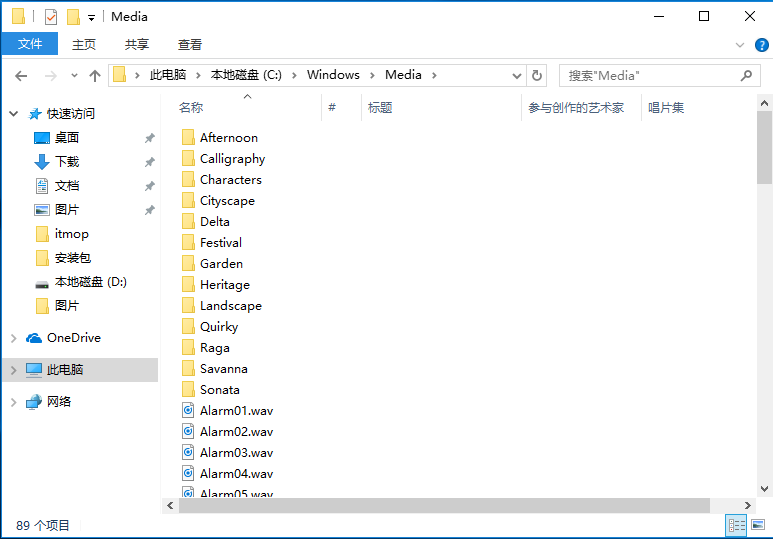Switch to details view in status bar
The height and width of the screenshot is (539, 773).
point(737,525)
